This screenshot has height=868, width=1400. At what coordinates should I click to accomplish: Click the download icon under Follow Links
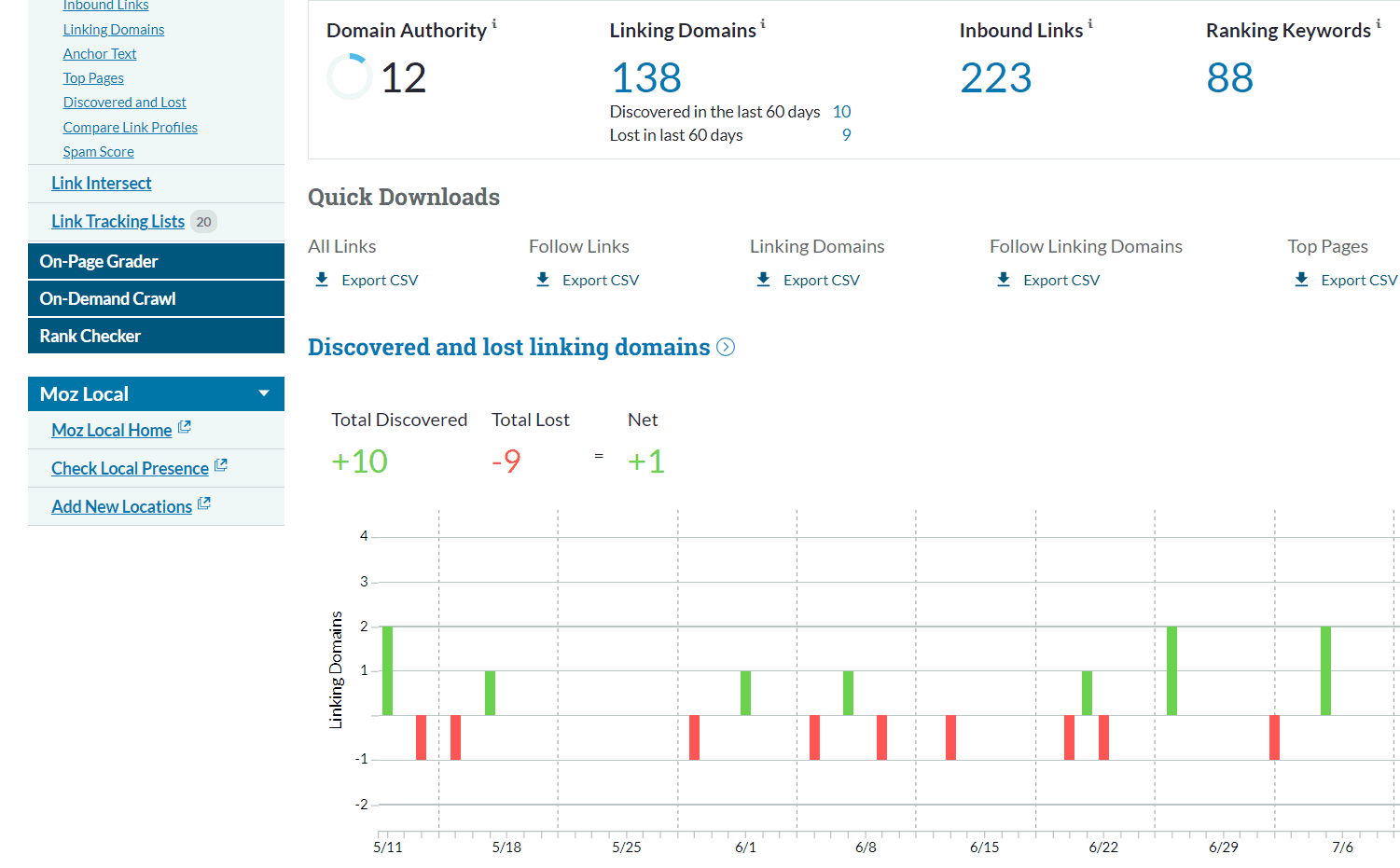(x=543, y=279)
